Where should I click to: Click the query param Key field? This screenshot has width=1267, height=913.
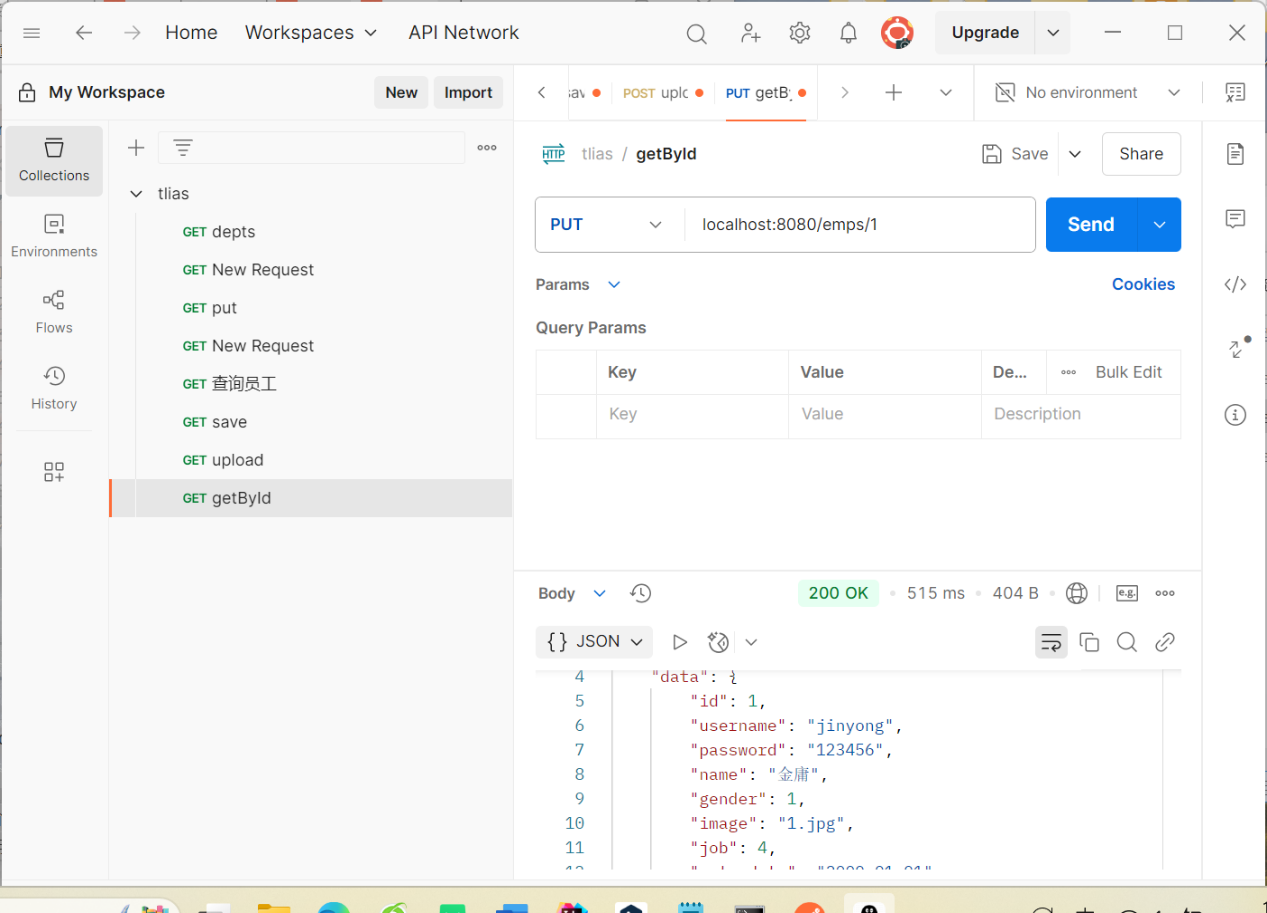[x=692, y=414]
